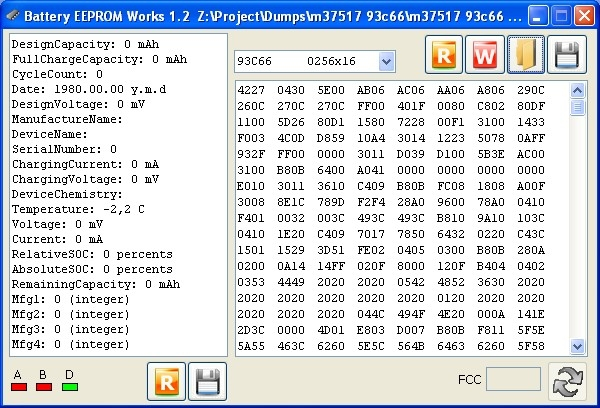Click the orange R read EEPROM button at top
Screen dimensions: 600x408
(444, 55)
